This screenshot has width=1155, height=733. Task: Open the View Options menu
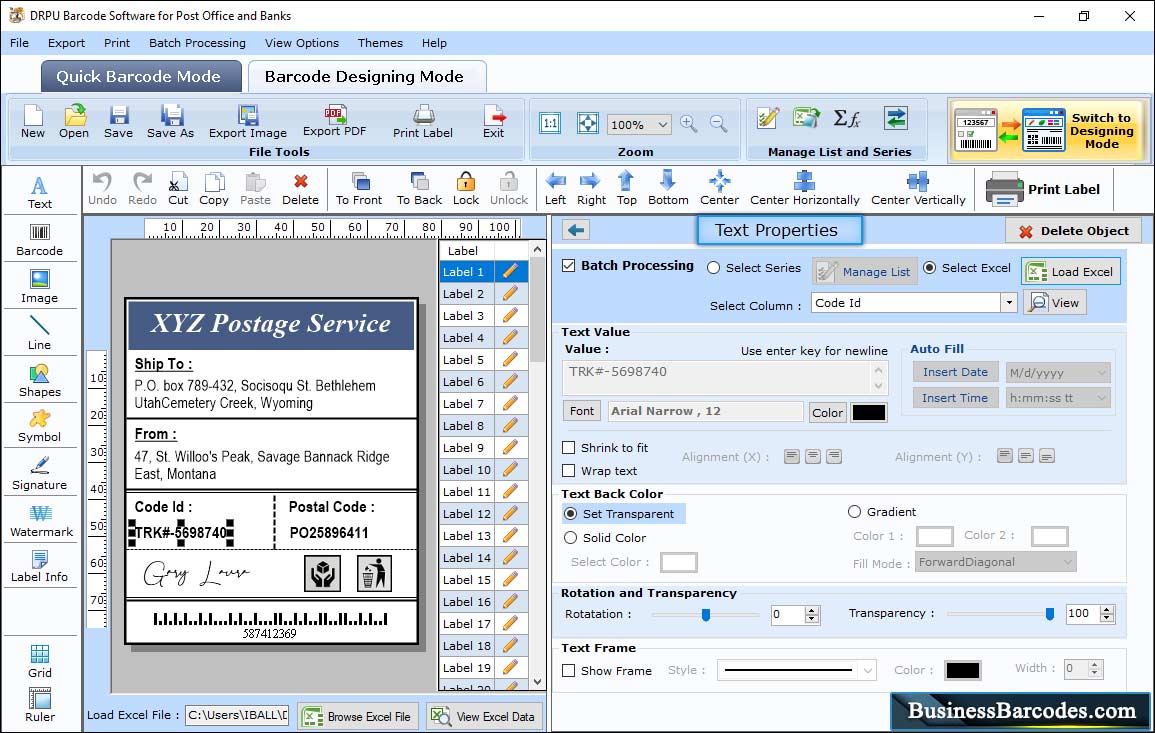(x=302, y=43)
